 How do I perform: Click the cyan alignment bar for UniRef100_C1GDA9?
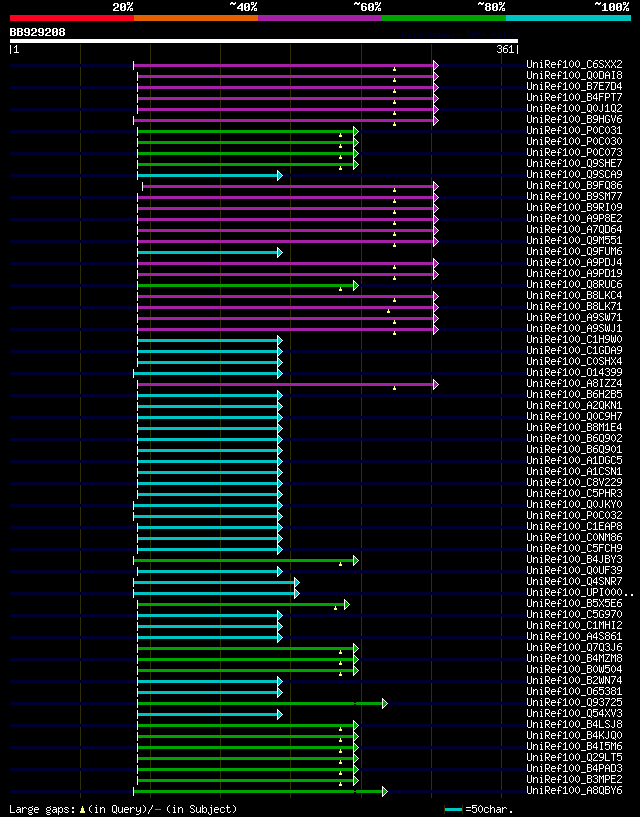pos(210,351)
